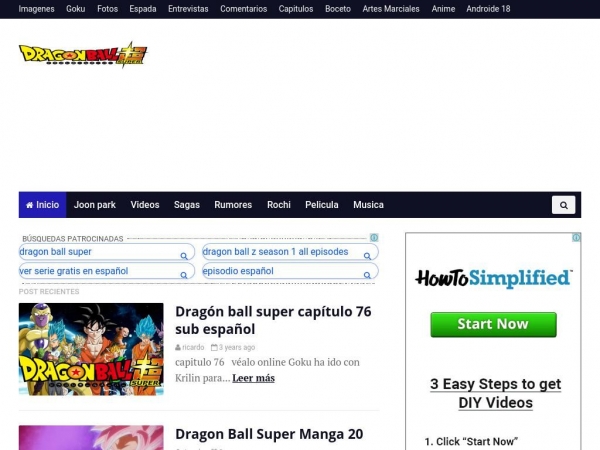Open the Anime top menu item
Viewport: 600px width, 450px height.
(x=443, y=9)
